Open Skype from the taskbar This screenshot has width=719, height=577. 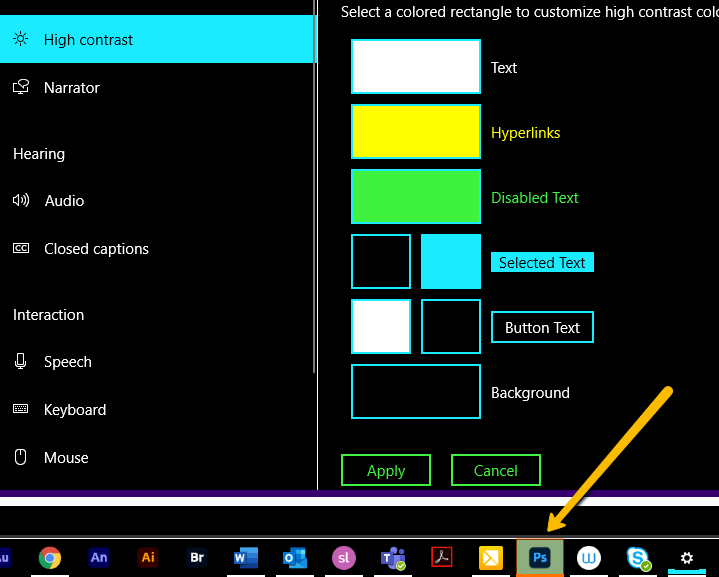[x=638, y=558]
